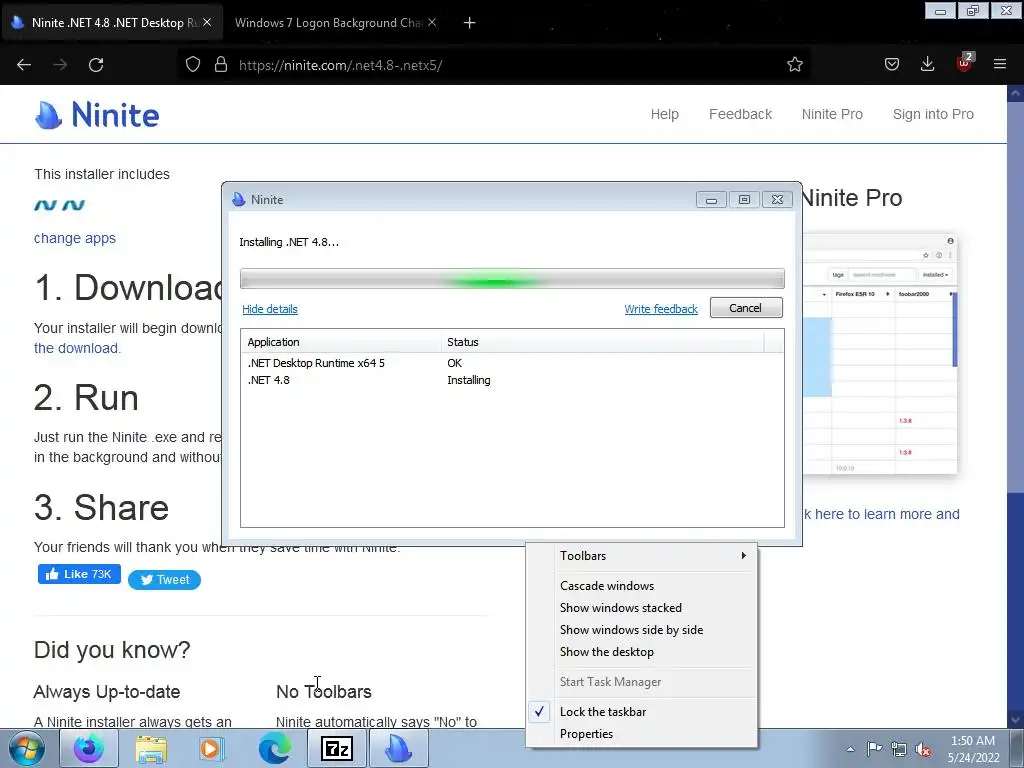Click the Ninite logo on page

(97, 115)
